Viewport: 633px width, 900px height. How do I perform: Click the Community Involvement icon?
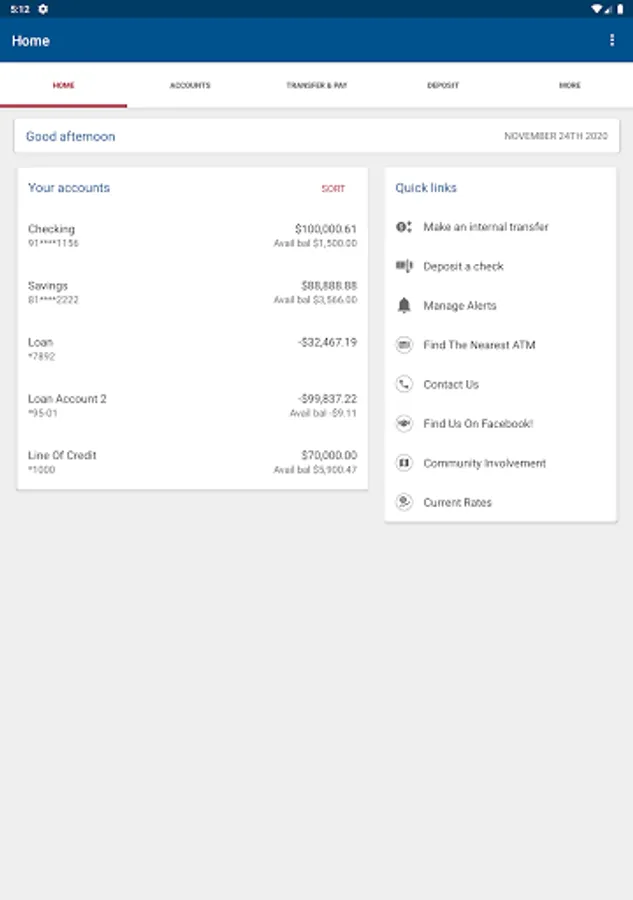404,463
